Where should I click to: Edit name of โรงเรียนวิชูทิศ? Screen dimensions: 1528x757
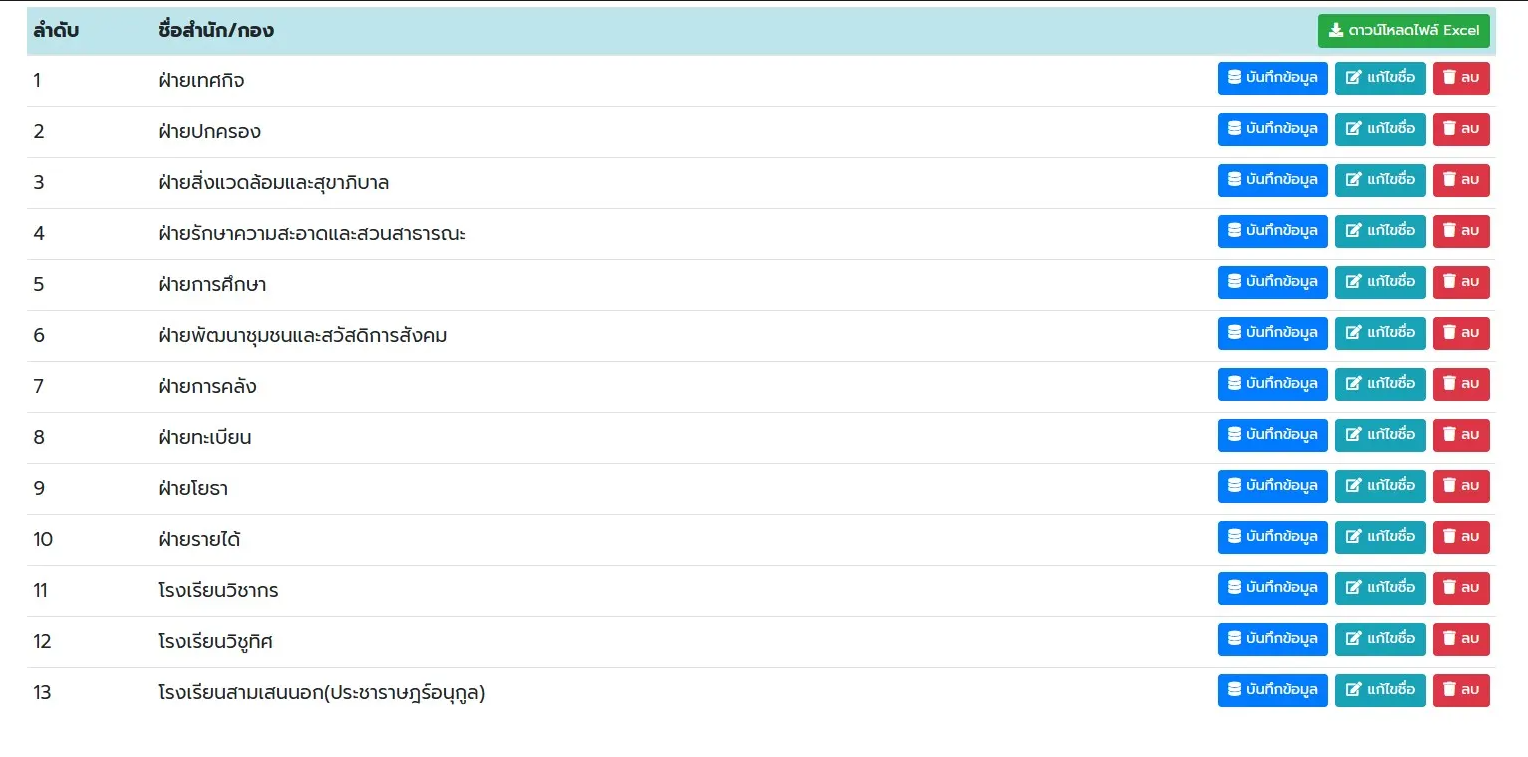[1380, 639]
